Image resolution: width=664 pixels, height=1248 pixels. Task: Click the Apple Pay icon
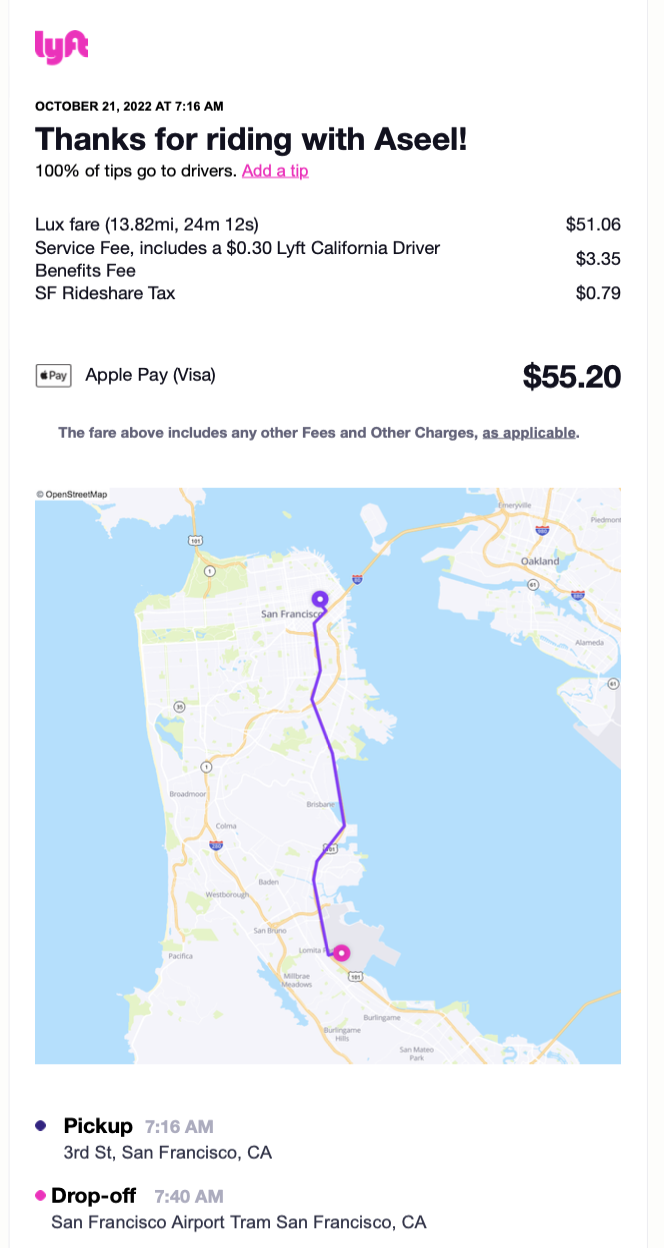pyautogui.click(x=53, y=376)
